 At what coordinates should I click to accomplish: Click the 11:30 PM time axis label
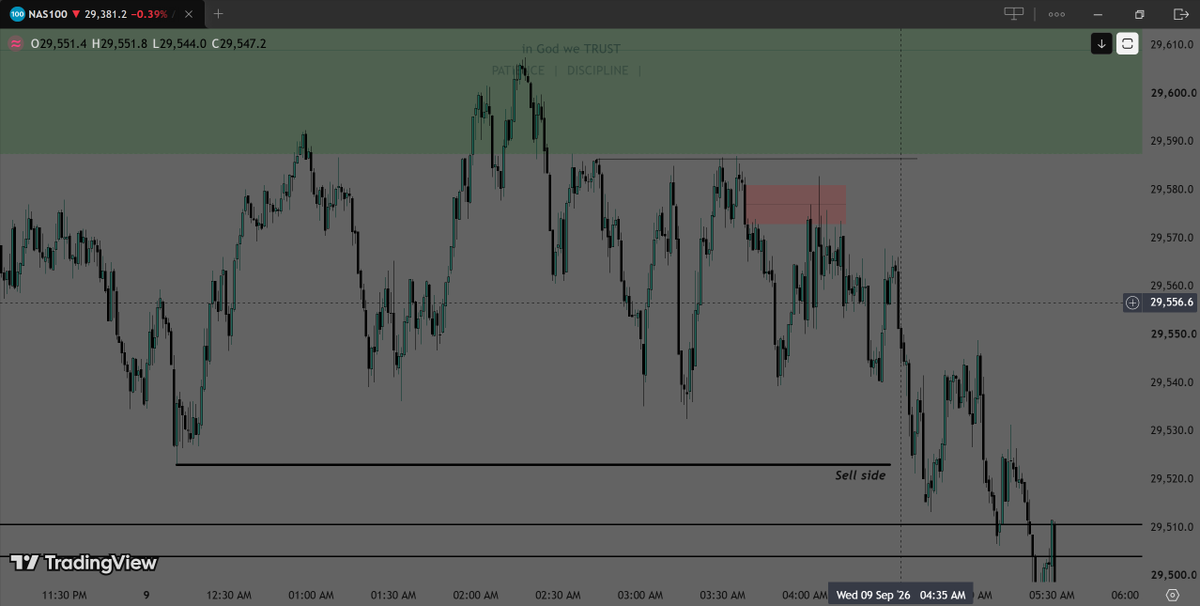(x=64, y=595)
